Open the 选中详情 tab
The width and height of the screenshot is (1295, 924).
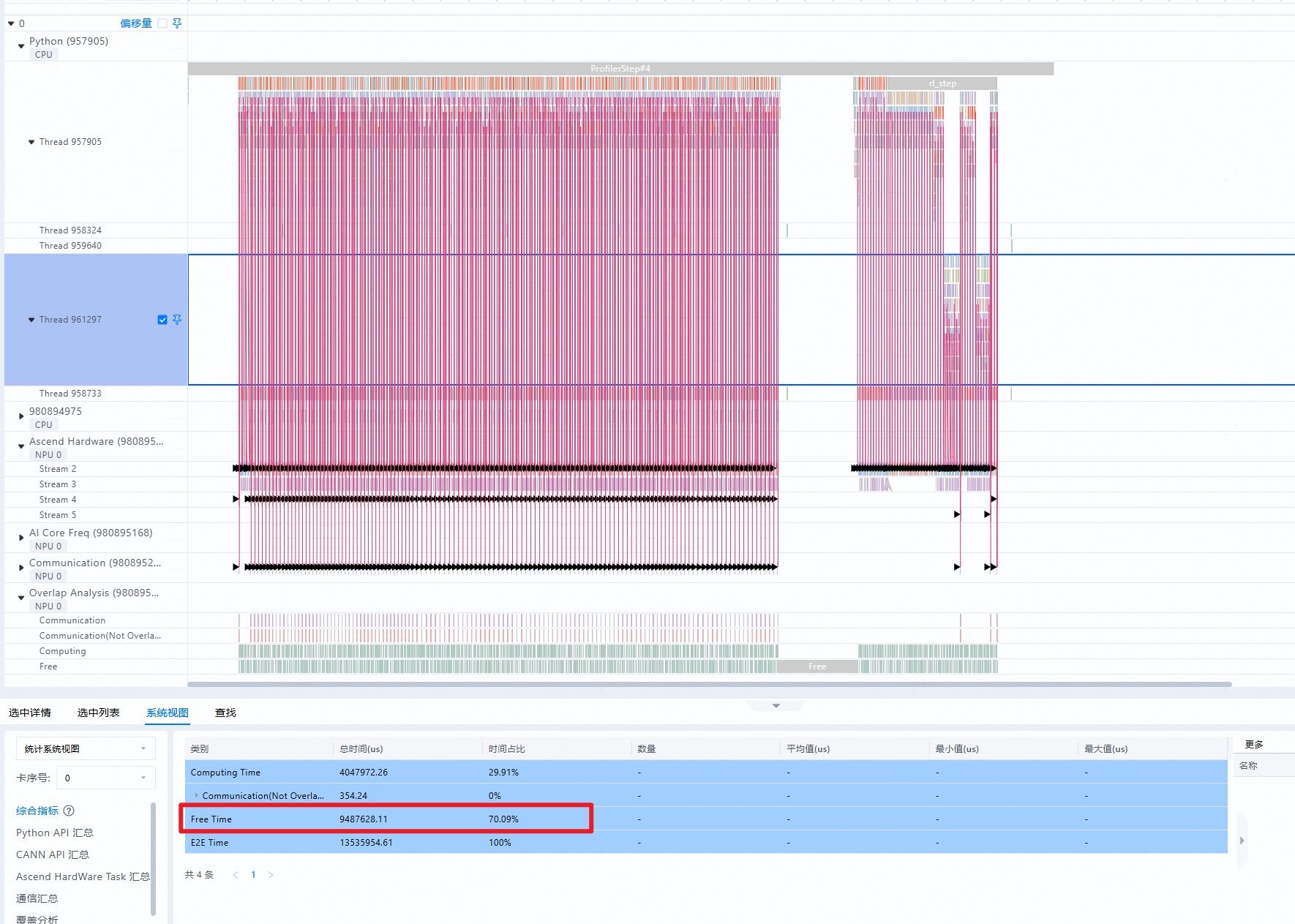[30, 713]
